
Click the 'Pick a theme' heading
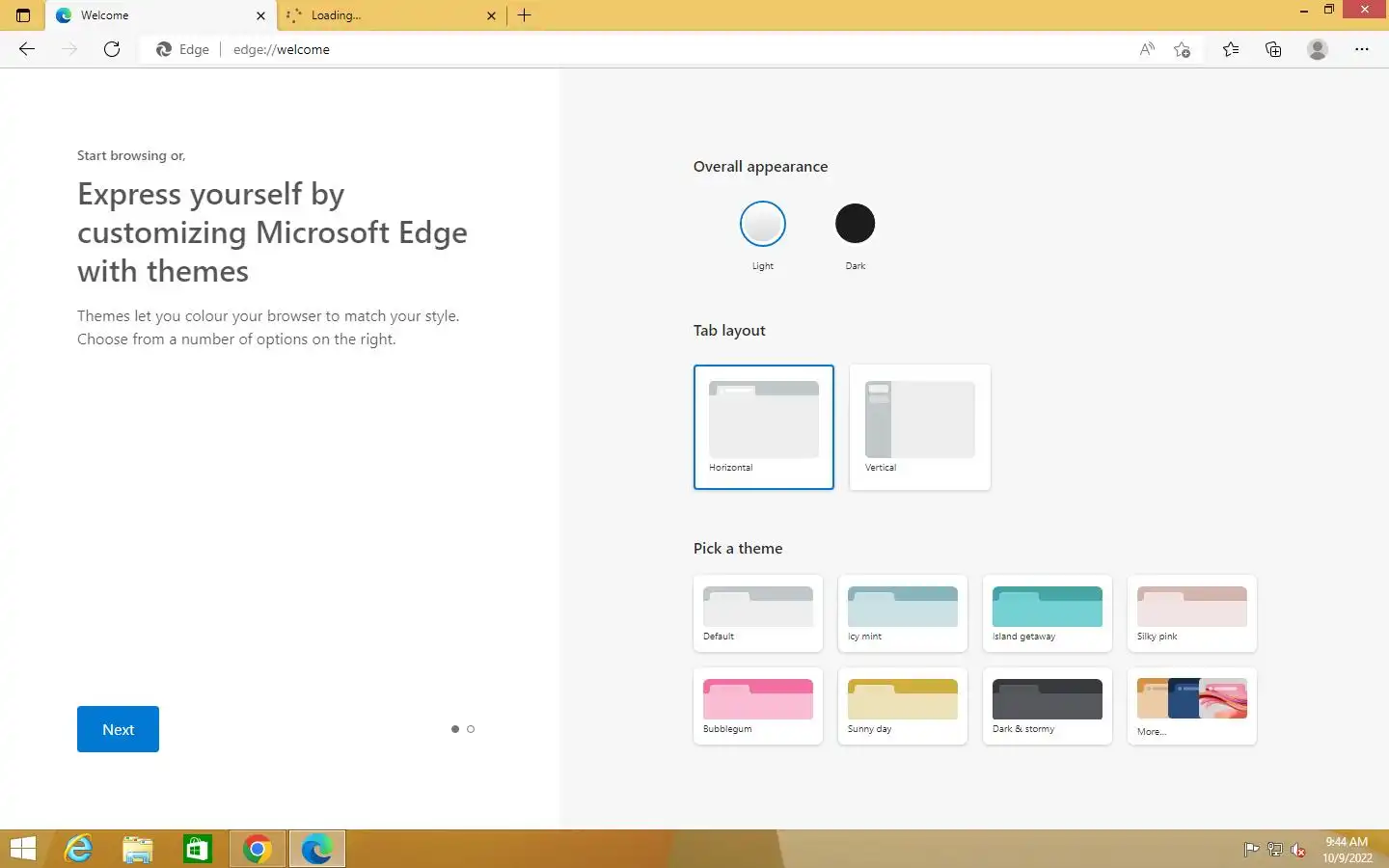738,548
